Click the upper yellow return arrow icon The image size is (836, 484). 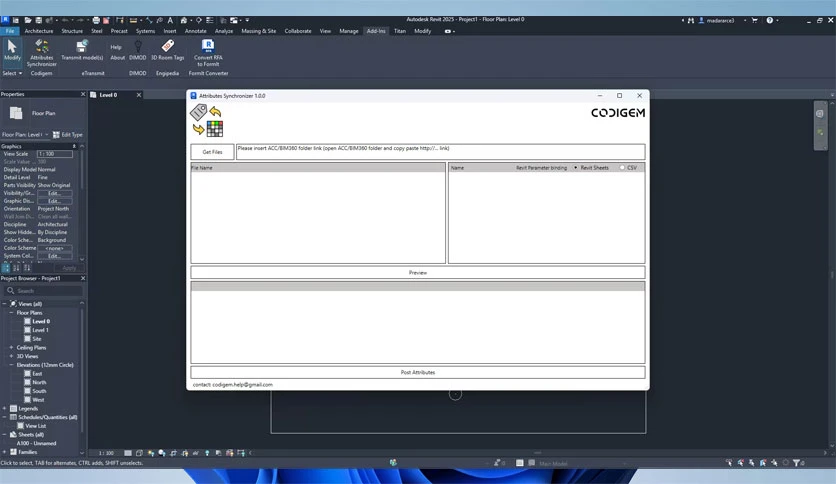pos(215,111)
